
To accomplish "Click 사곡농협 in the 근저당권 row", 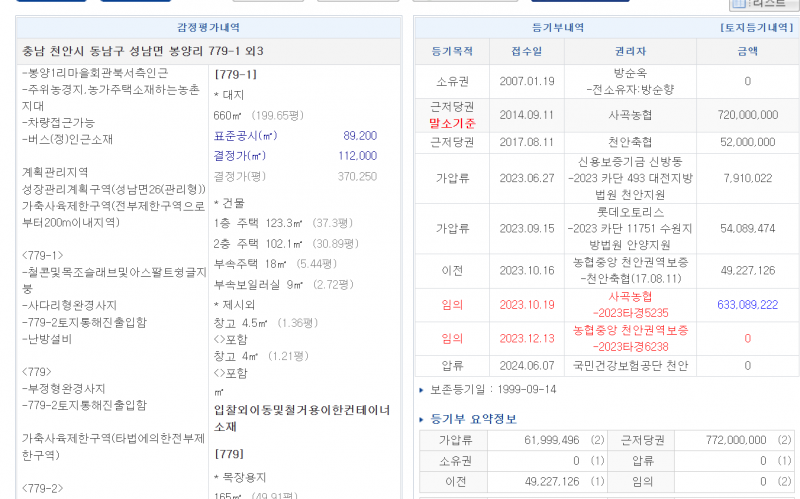I will [630, 115].
